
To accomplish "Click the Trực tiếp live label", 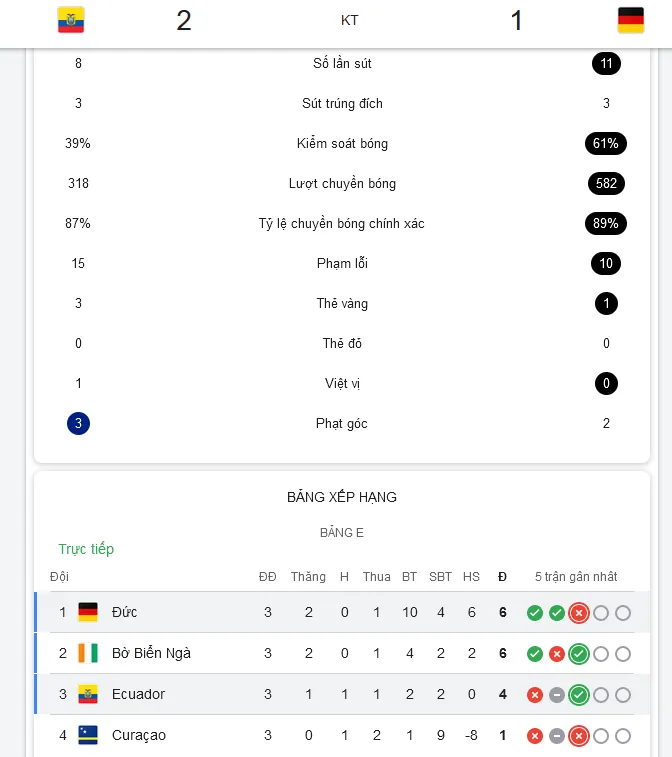I will coord(86,549).
